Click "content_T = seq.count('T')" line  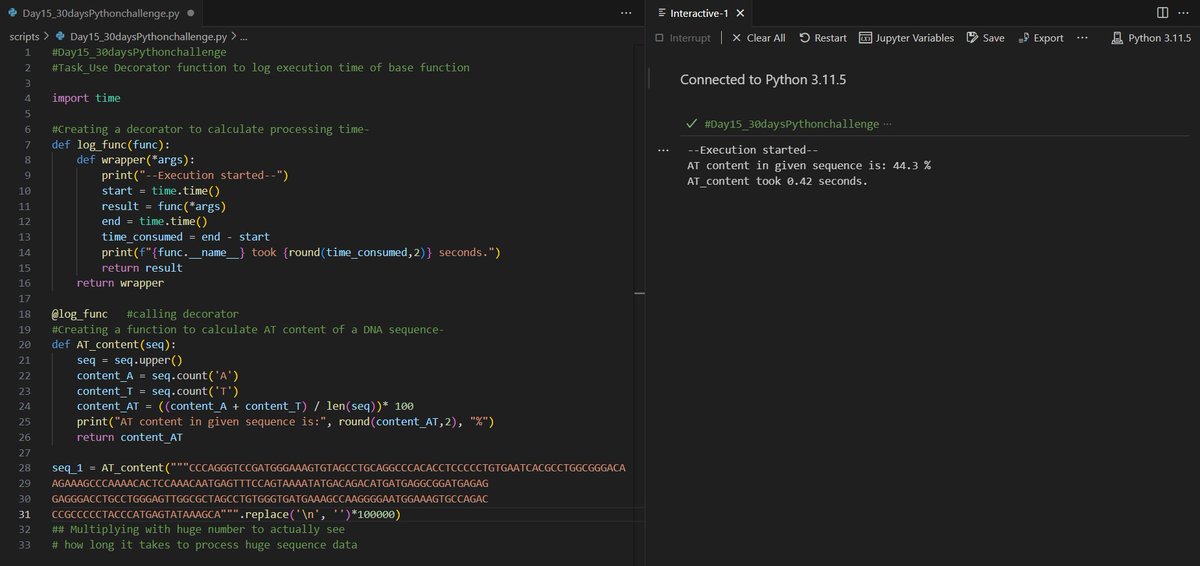click(157, 391)
